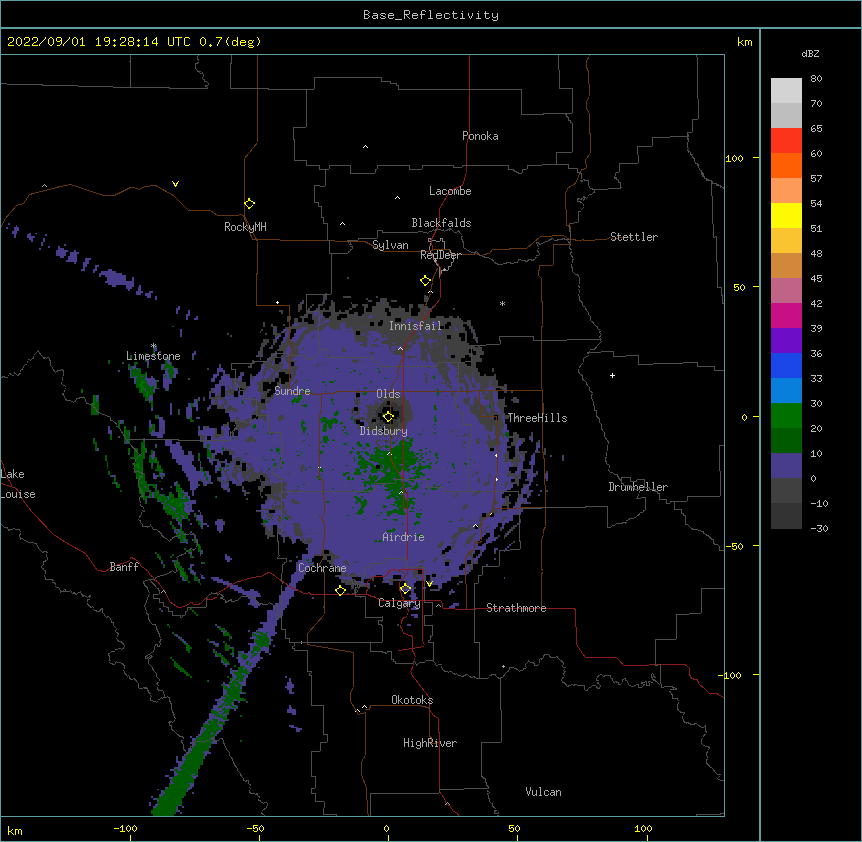The image size is (862, 842).
Task: Click the Didsbury label
Action: pos(383,431)
